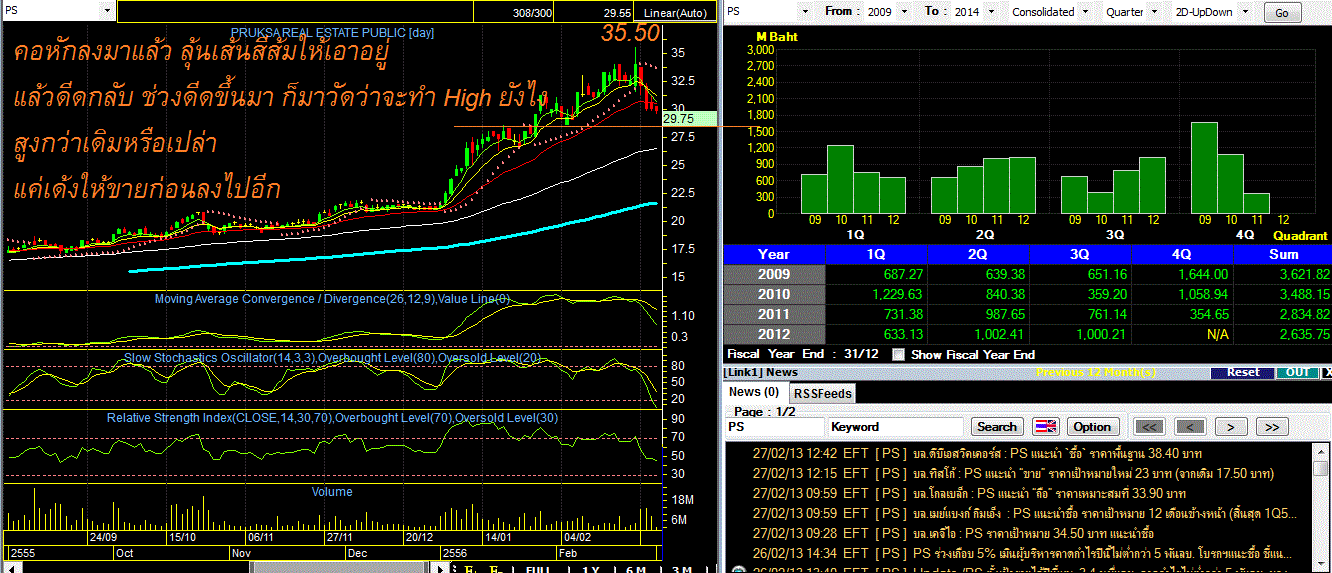Click the Slow Stochastics Oscillator title
Image resolution: width=1332 pixels, height=573 pixels.
coord(332,357)
